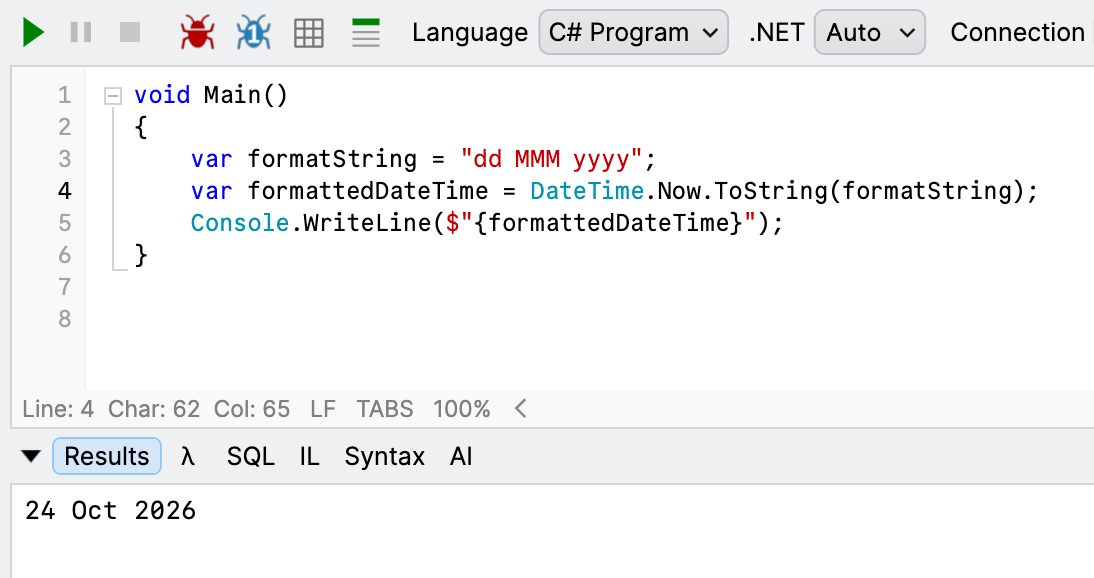
Task: Open the Language C# Program dropdown
Action: [x=634, y=32]
